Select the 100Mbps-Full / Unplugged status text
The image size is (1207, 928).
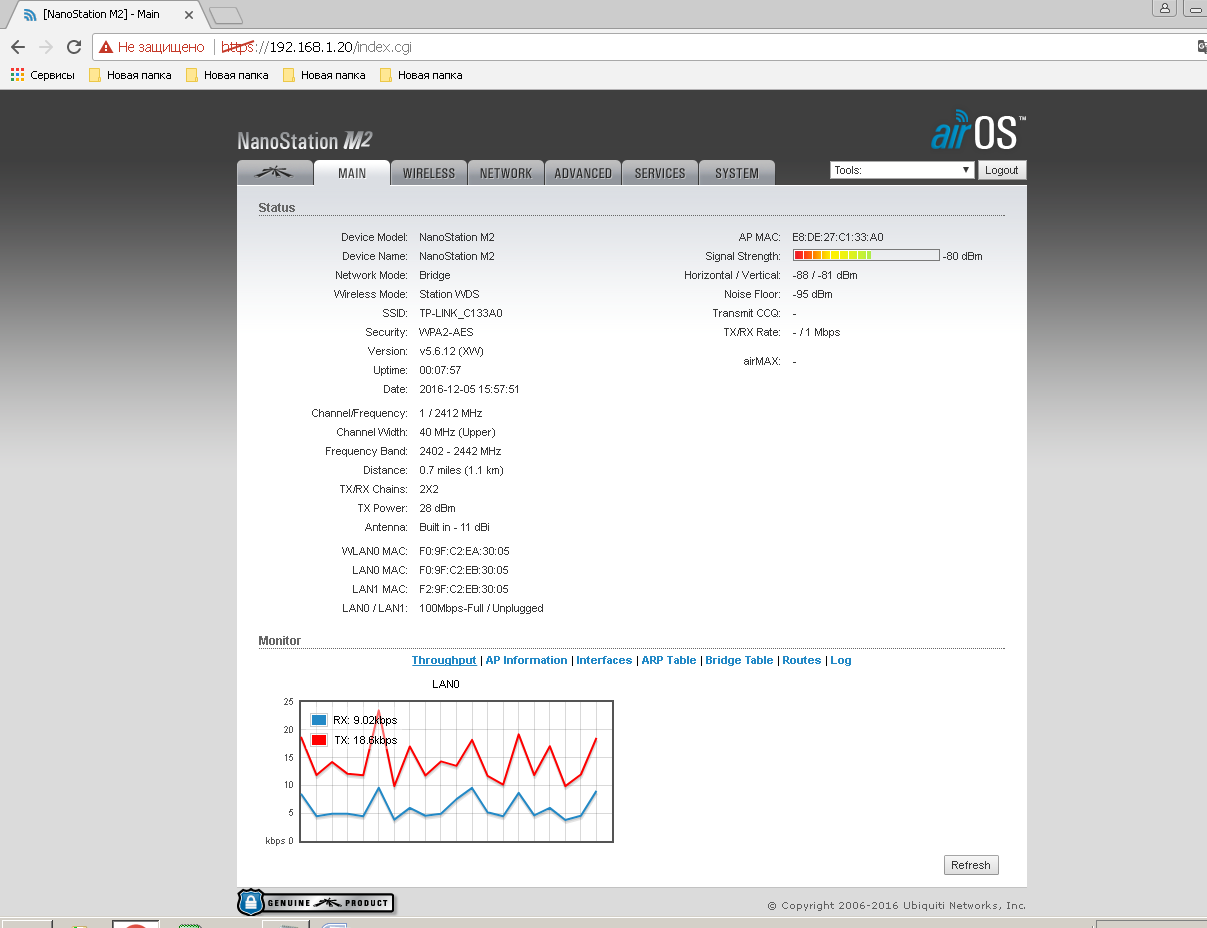pyautogui.click(x=481, y=608)
